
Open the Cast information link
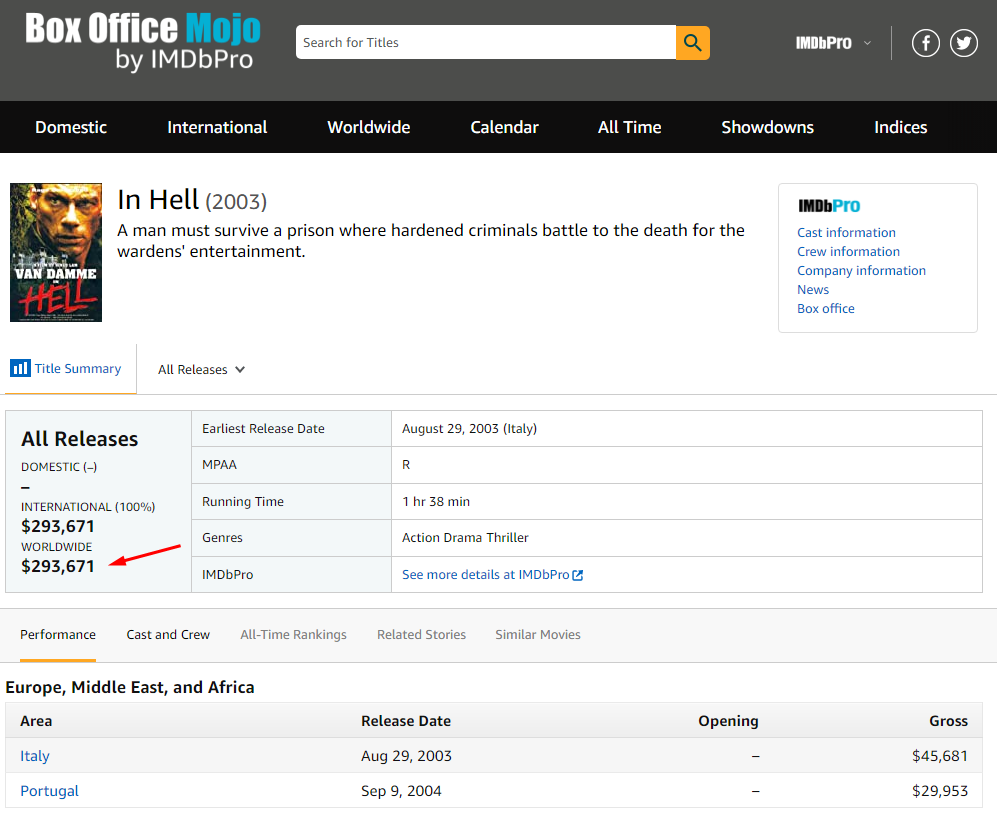click(x=846, y=233)
